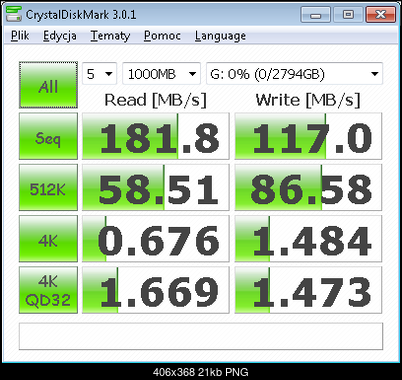Screen dimensions: 402x380
Task: Open the Plik menu
Action: [x=20, y=36]
